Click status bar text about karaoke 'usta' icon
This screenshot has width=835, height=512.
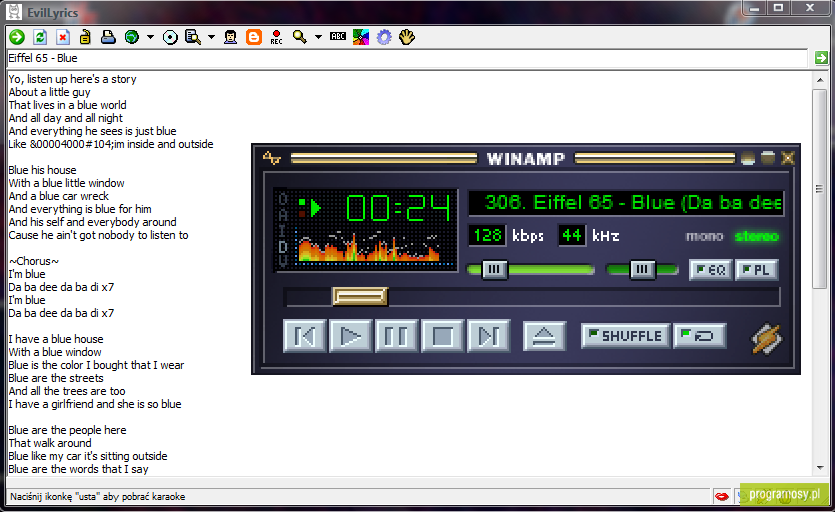click(97, 497)
